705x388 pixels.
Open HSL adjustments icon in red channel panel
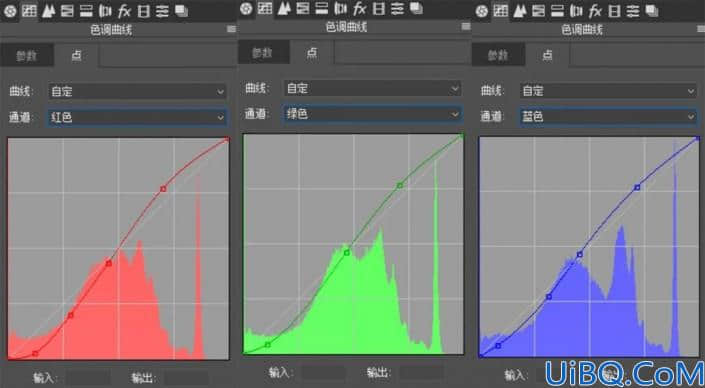point(67,11)
